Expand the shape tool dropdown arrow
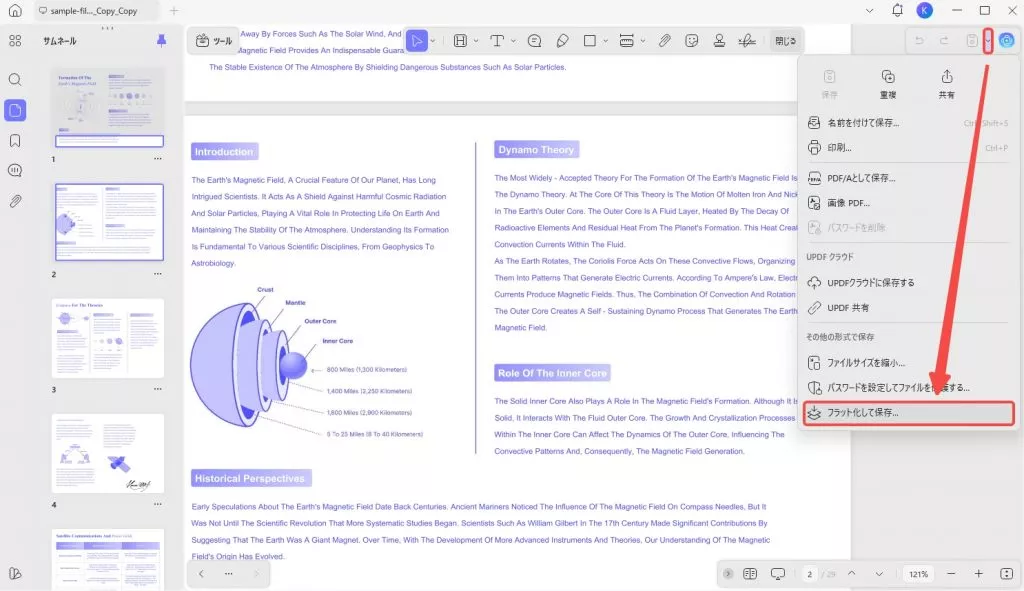 [x=606, y=40]
